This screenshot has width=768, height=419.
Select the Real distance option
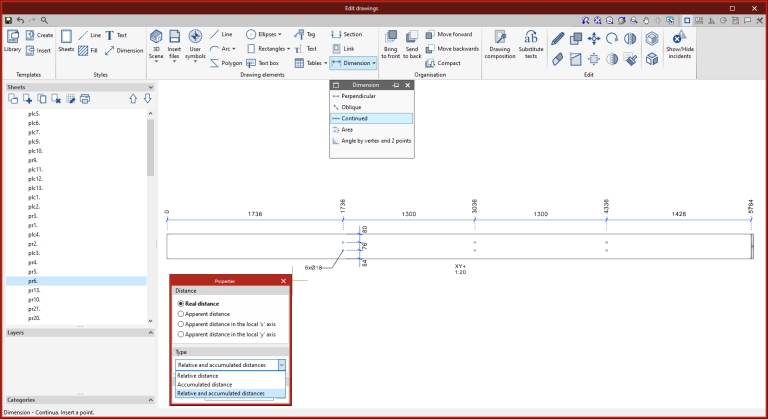[x=198, y=304]
